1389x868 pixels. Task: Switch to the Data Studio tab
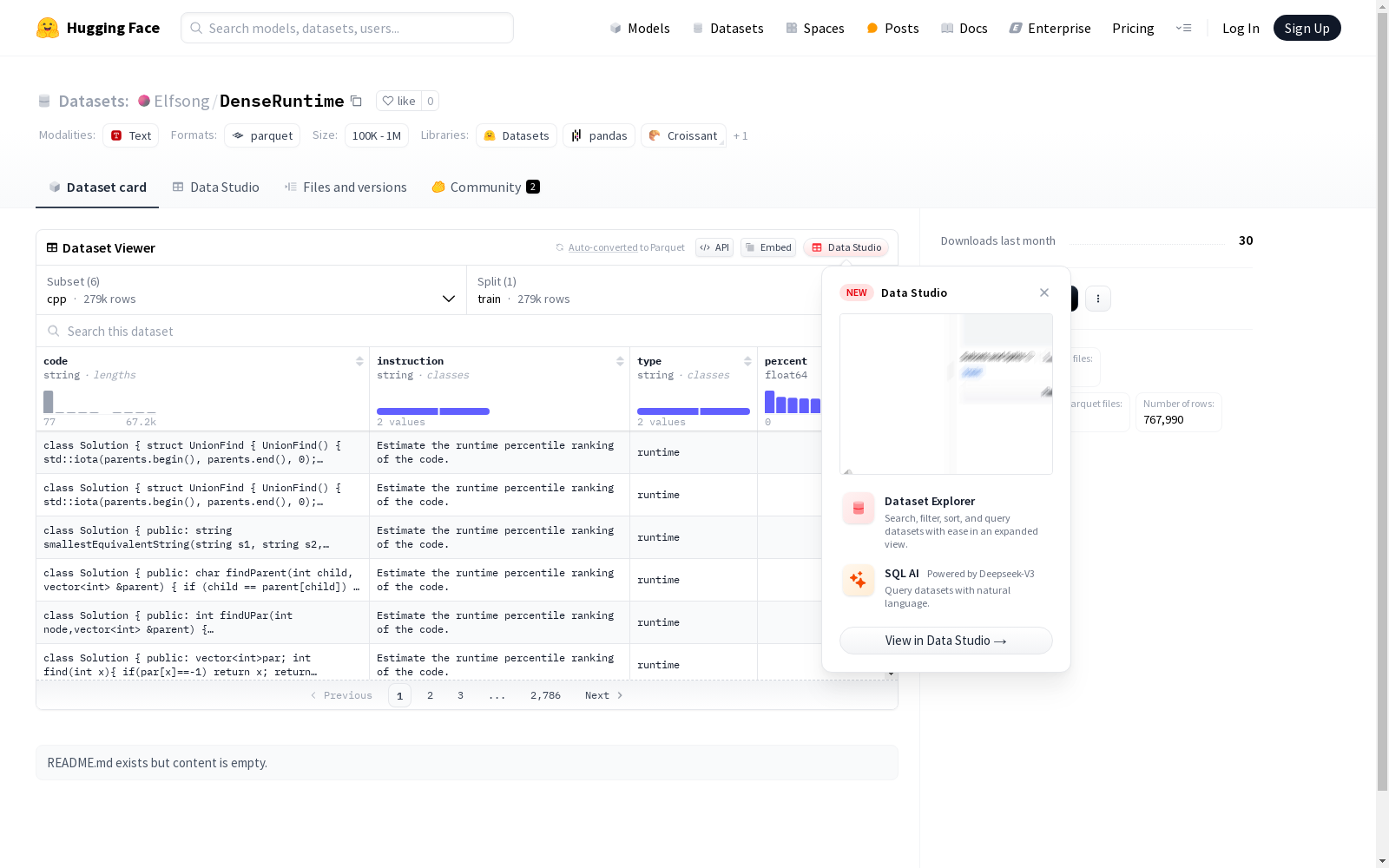coord(215,187)
